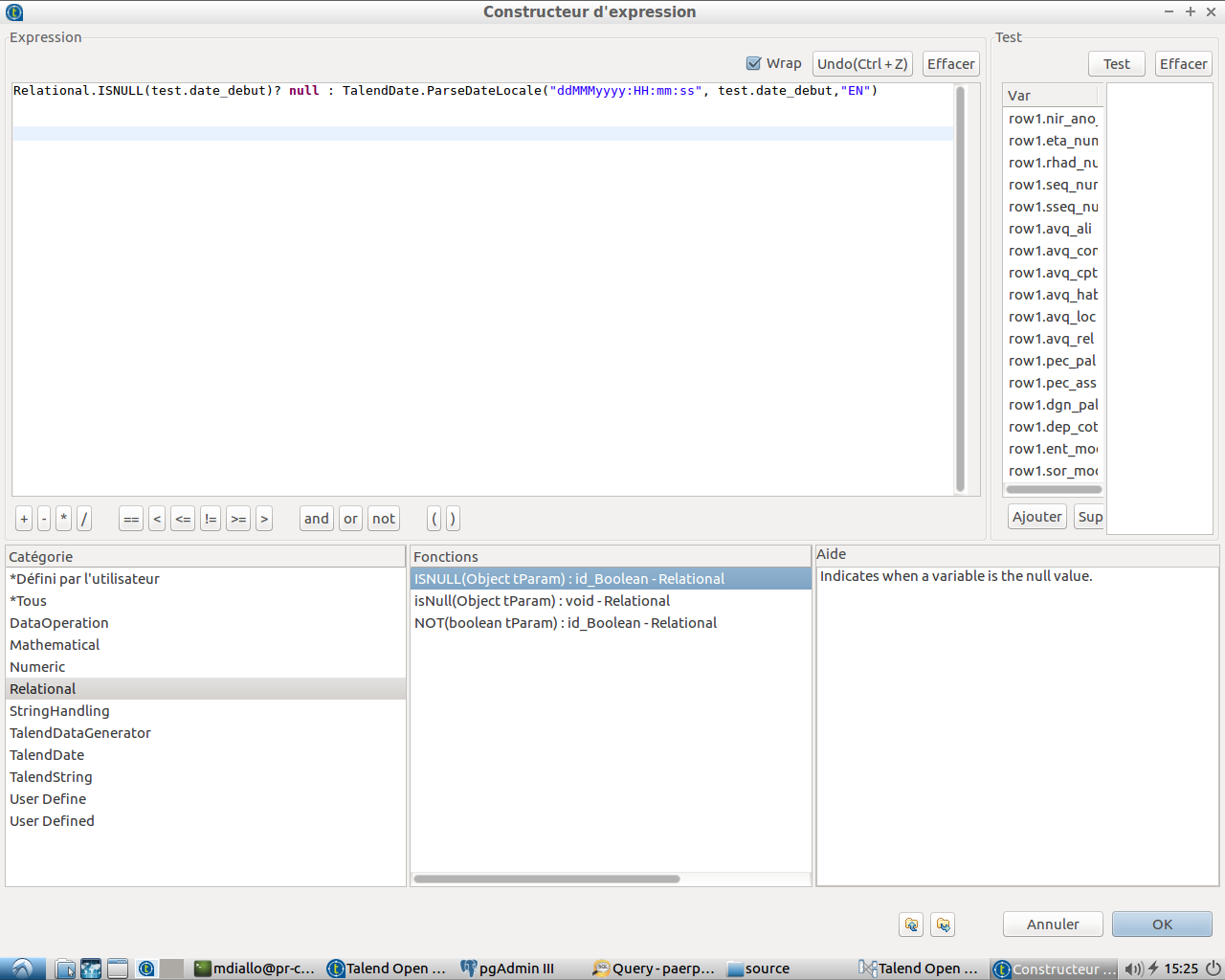Switch to pgAdmin III in the taskbar
1225x980 pixels.
pos(508,969)
